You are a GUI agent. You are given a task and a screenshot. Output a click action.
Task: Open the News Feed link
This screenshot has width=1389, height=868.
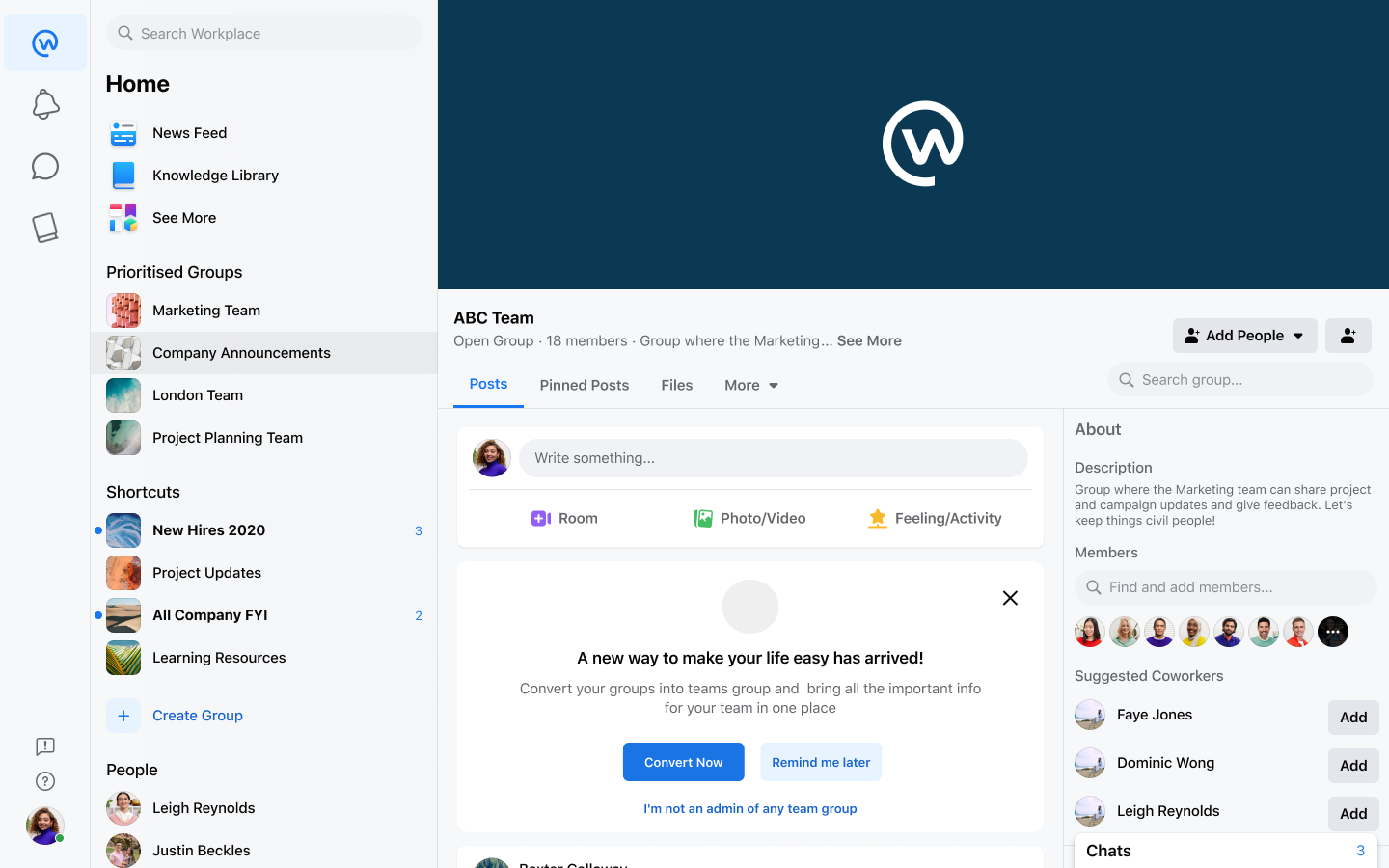pos(190,133)
